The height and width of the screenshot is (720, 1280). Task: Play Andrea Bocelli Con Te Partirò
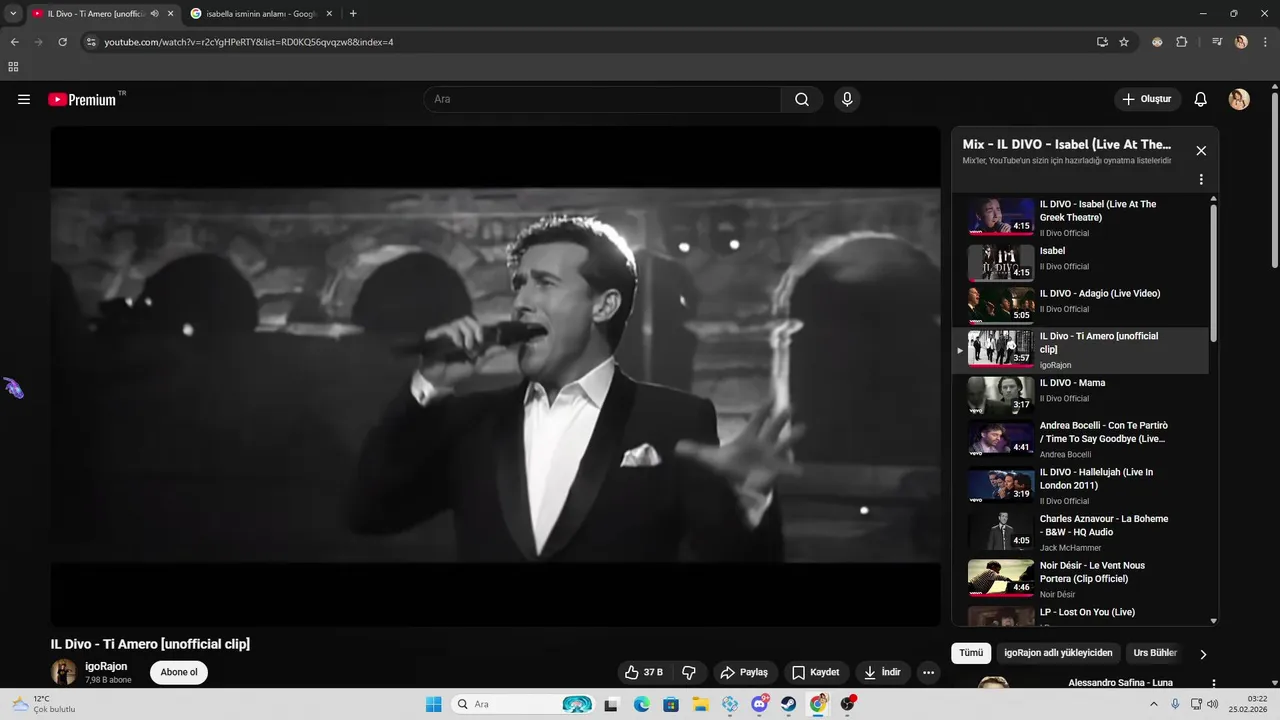1080,439
